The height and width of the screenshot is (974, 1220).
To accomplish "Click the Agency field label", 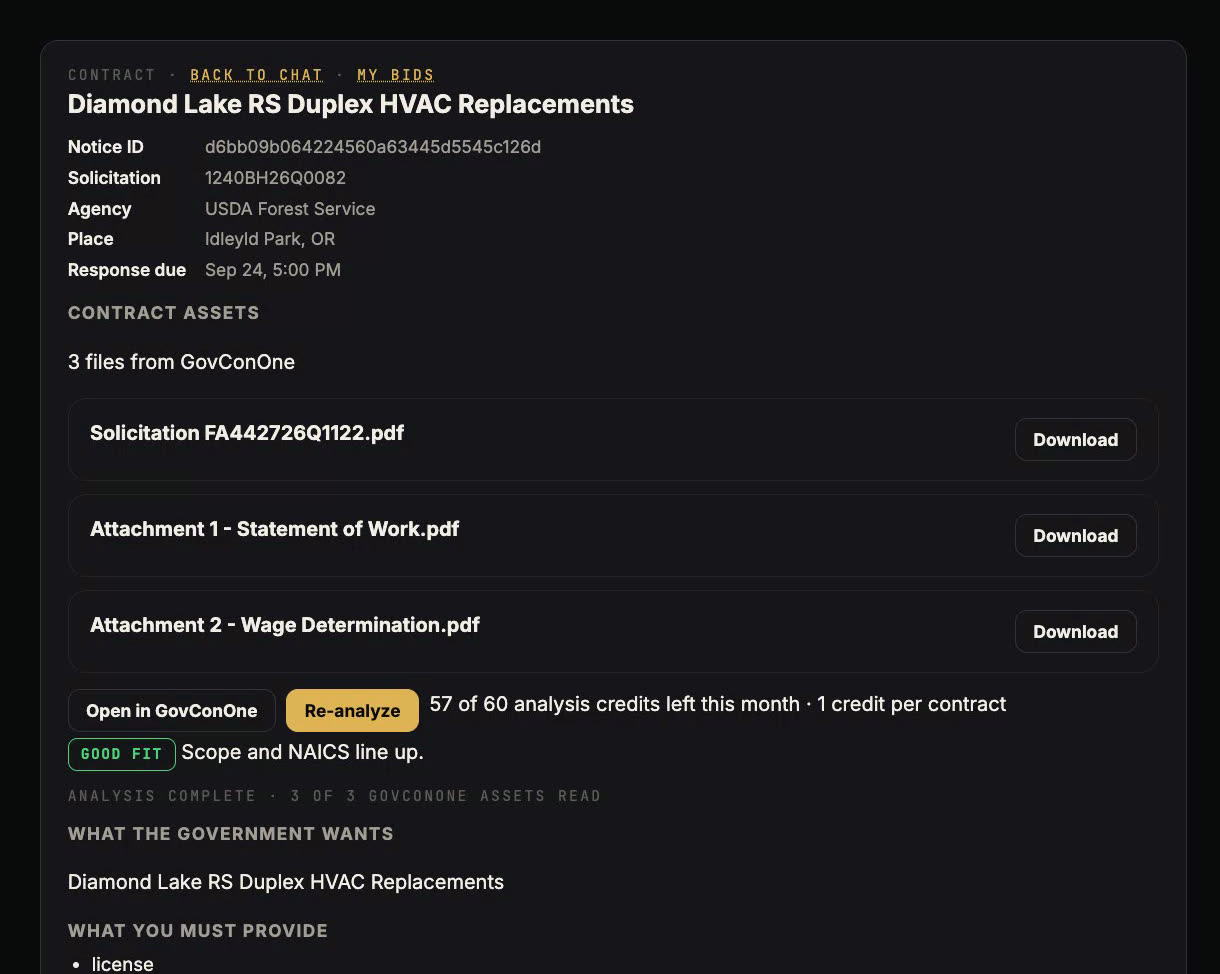I will (x=100, y=209).
